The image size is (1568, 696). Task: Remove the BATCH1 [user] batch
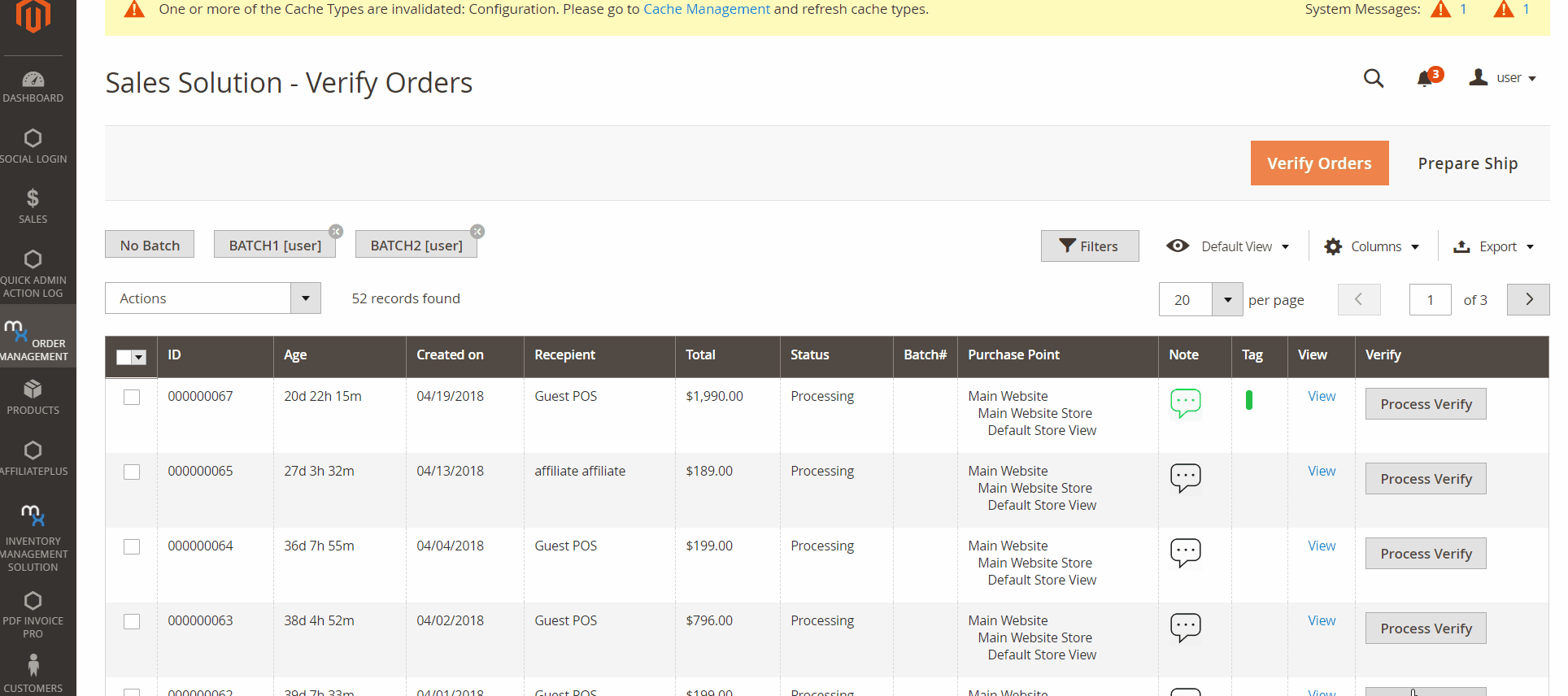pyautogui.click(x=336, y=232)
